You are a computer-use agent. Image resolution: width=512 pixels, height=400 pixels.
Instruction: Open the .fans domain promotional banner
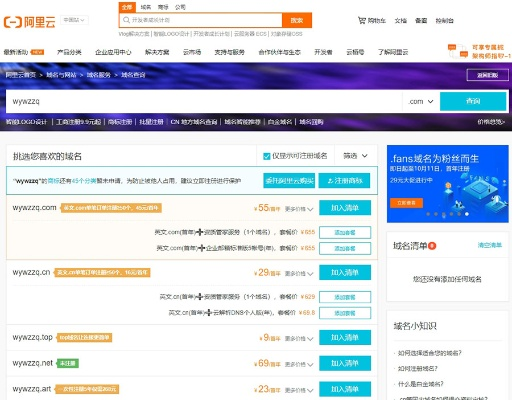[x=448, y=184]
